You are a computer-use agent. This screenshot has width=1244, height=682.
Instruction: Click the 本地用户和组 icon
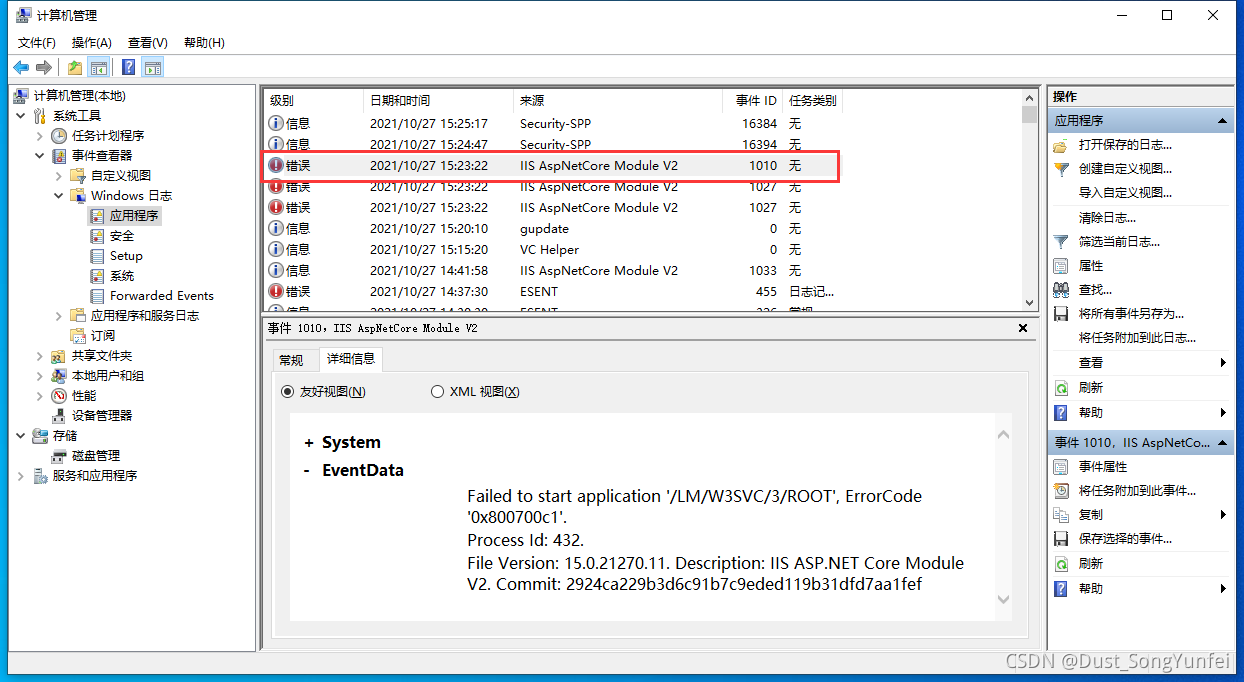point(59,376)
